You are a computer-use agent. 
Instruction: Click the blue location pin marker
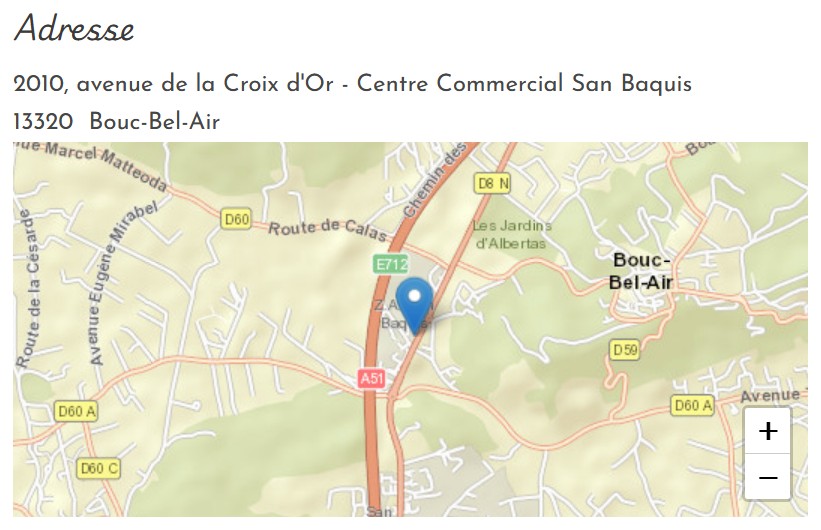[x=414, y=306]
